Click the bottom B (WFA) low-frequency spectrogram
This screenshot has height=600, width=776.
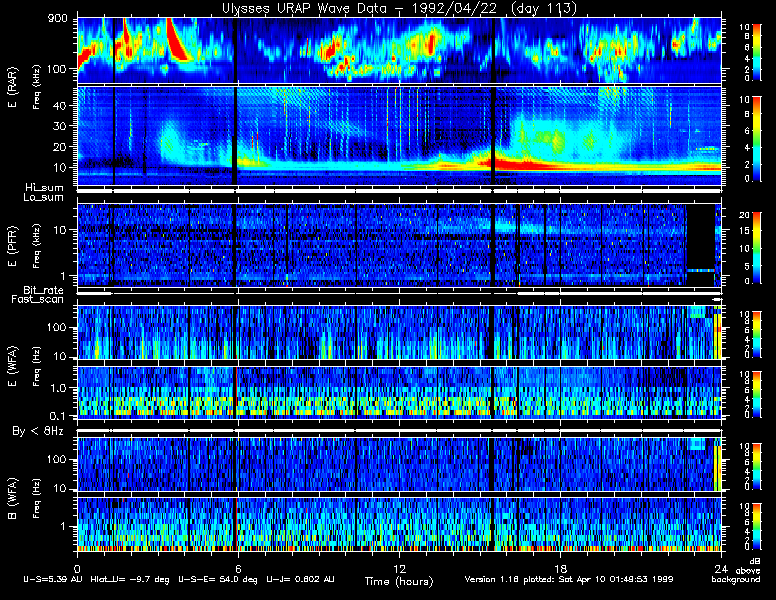399,524
